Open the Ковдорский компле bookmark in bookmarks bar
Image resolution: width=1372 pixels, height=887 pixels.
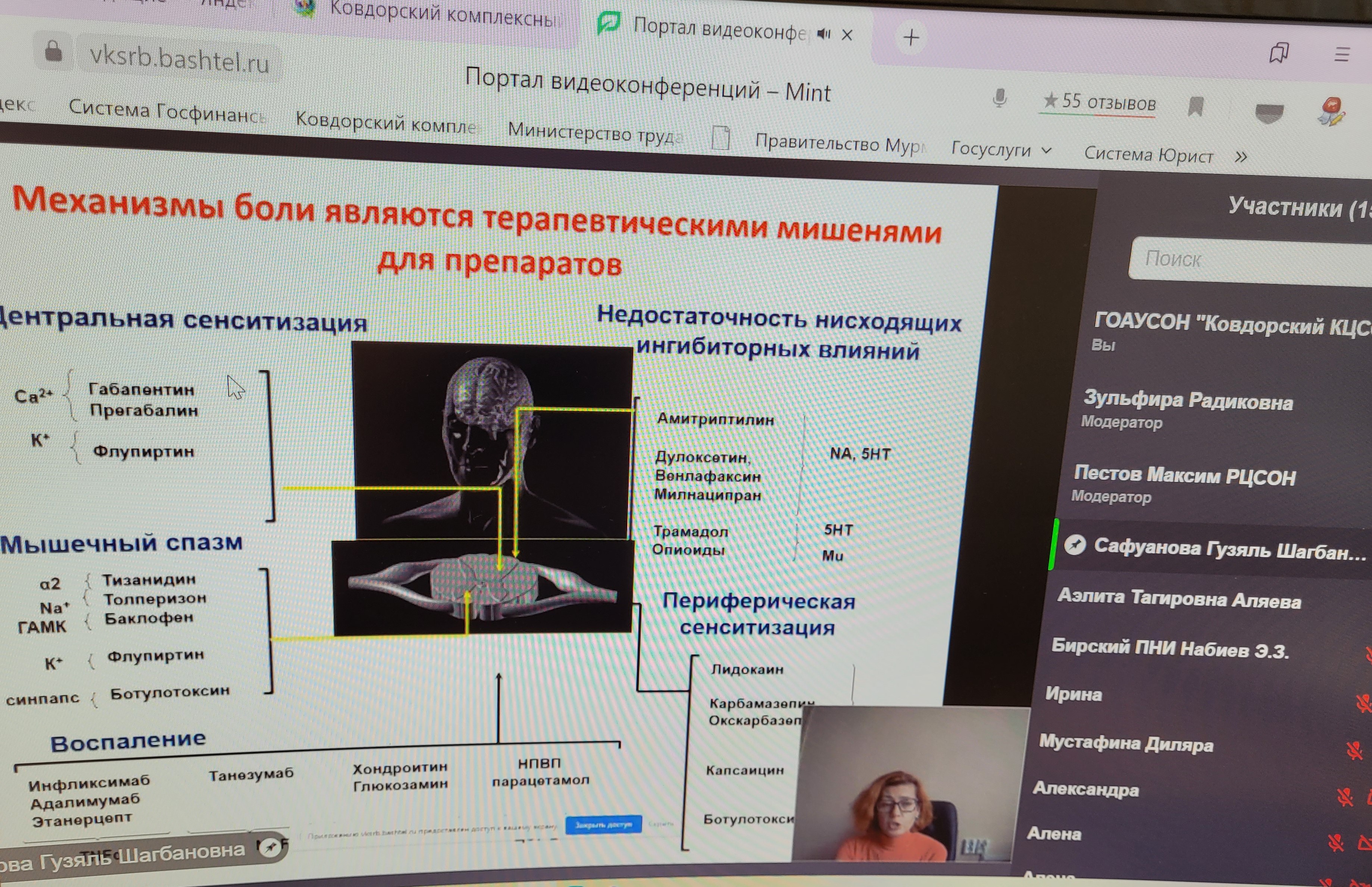click(386, 123)
